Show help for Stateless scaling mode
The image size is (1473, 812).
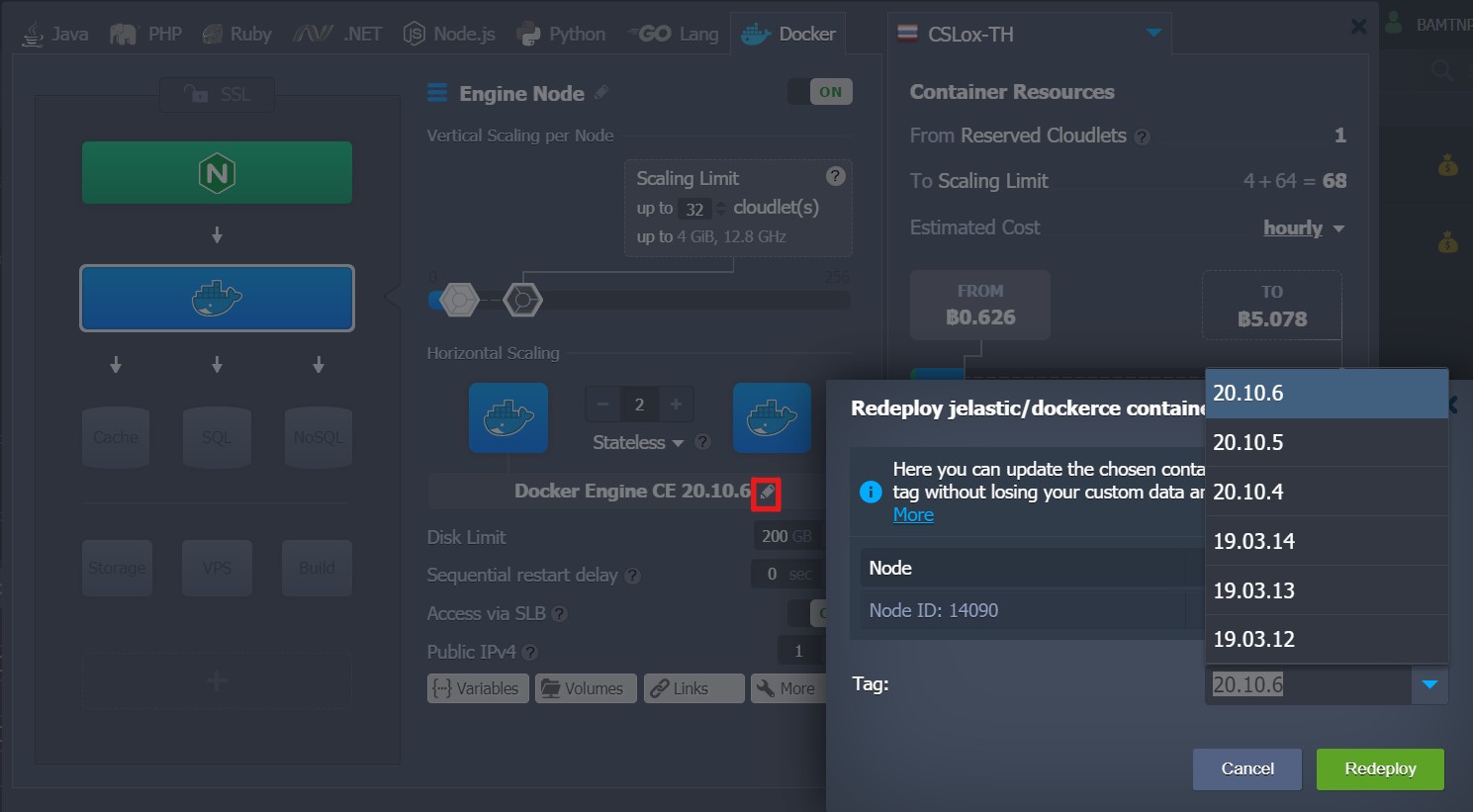click(702, 442)
